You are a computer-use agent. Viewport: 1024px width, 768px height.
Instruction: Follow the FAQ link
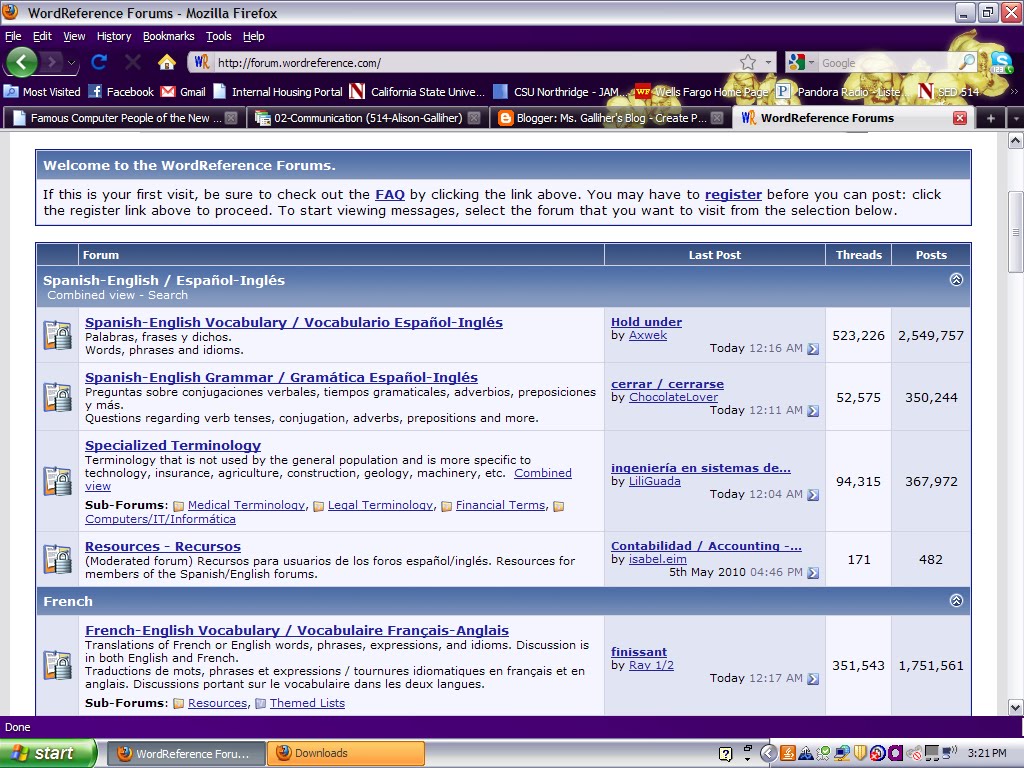pos(390,194)
